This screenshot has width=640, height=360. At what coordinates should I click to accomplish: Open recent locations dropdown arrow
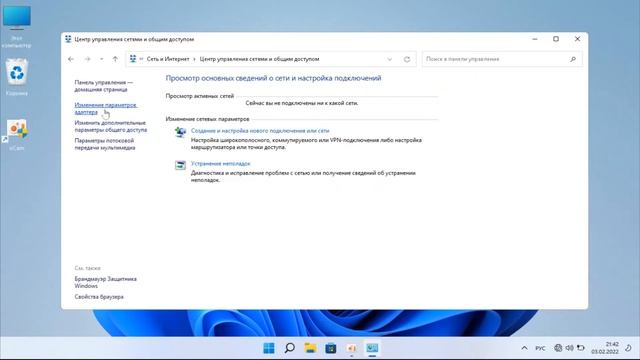tap(101, 59)
